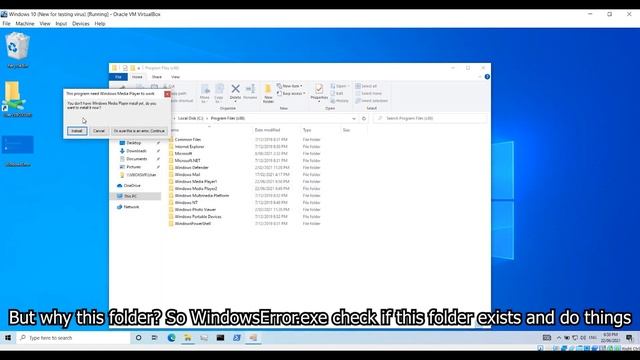This screenshot has width=640, height=360.
Task: Open VirtualBox Input menu
Action: [x=61, y=24]
